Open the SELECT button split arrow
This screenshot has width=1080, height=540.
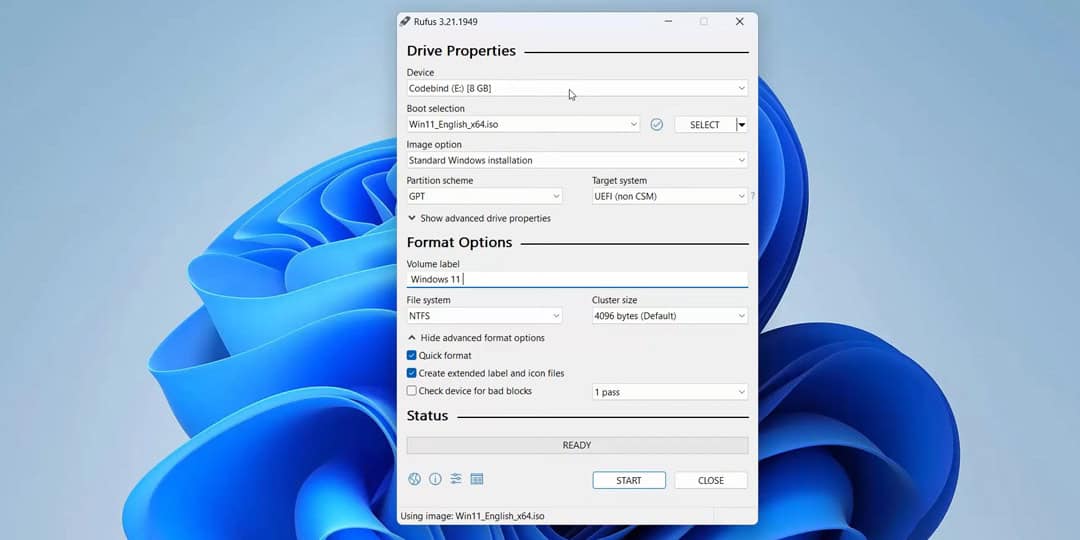pyautogui.click(x=742, y=125)
